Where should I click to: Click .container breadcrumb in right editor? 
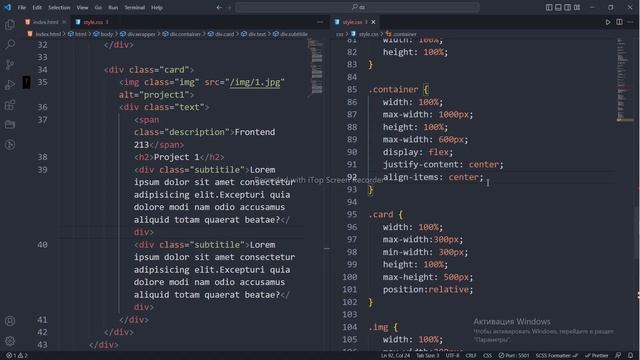pyautogui.click(x=404, y=34)
